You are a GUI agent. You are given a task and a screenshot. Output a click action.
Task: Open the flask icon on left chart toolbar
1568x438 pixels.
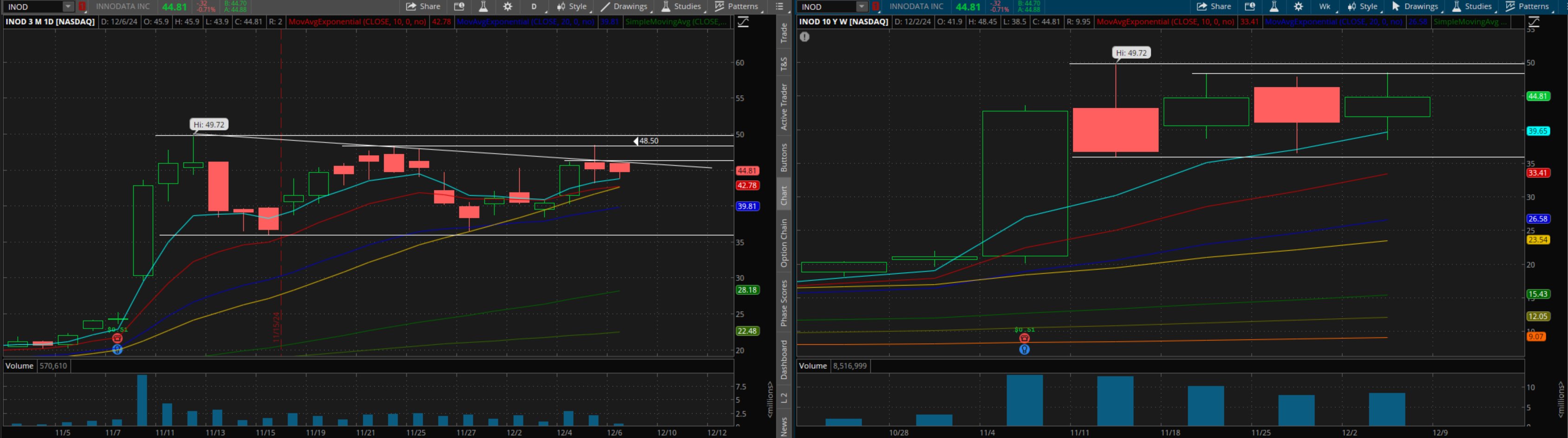click(483, 7)
